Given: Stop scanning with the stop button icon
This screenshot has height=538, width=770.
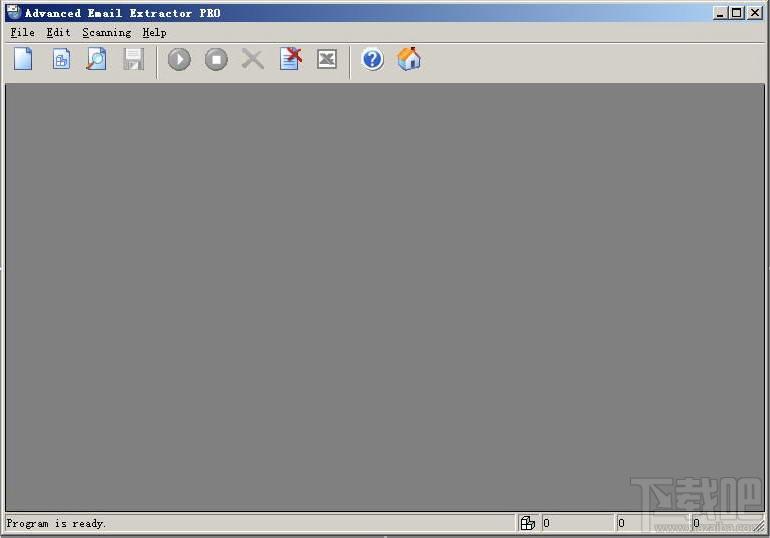Looking at the screenshot, I should [216, 59].
